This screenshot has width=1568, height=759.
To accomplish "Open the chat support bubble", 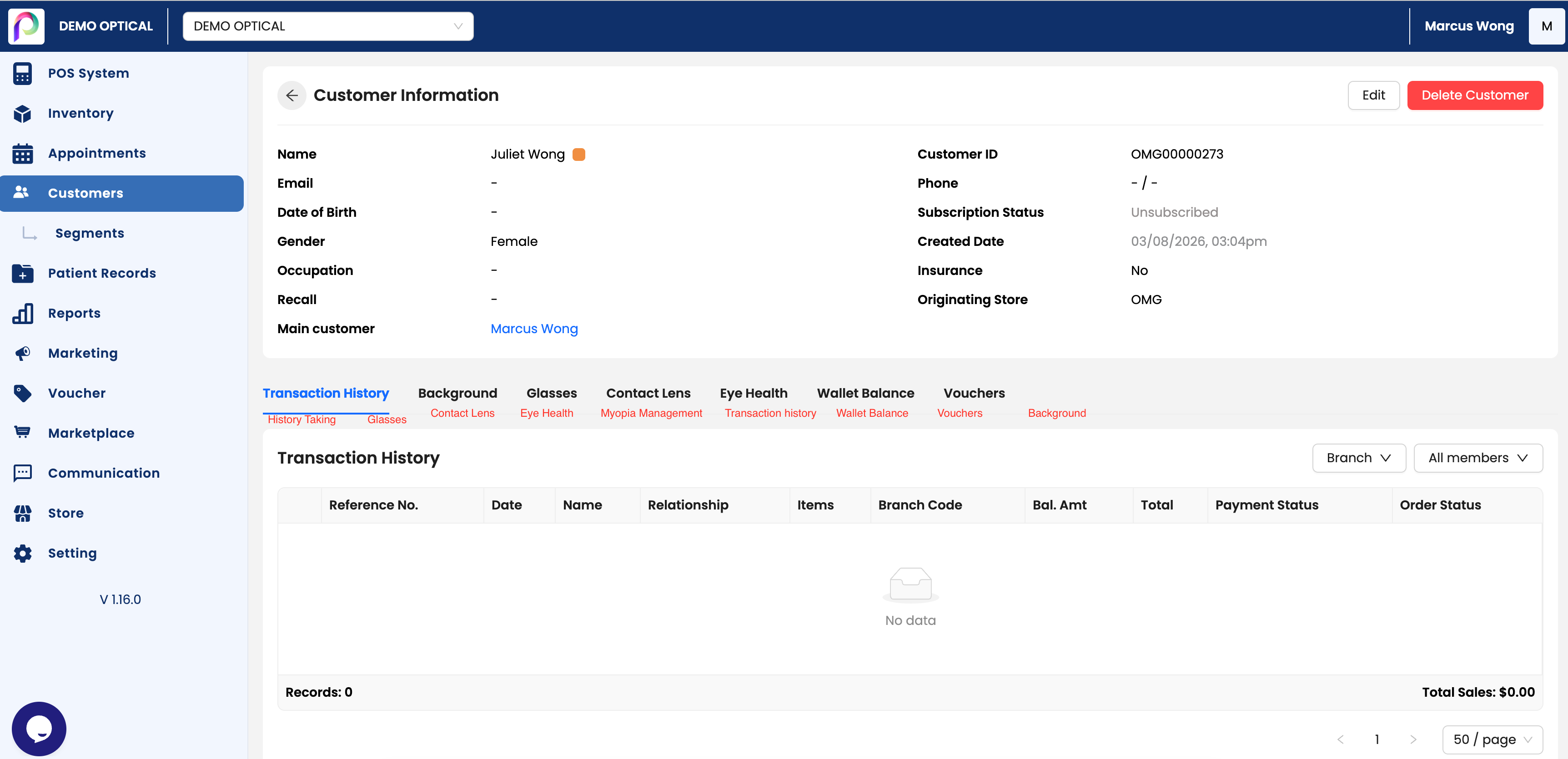I will click(39, 729).
